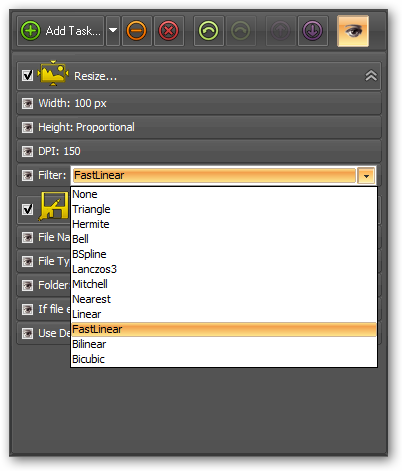
Task: Click the yellow Resize task icon
Action: pyautogui.click(x=53, y=74)
